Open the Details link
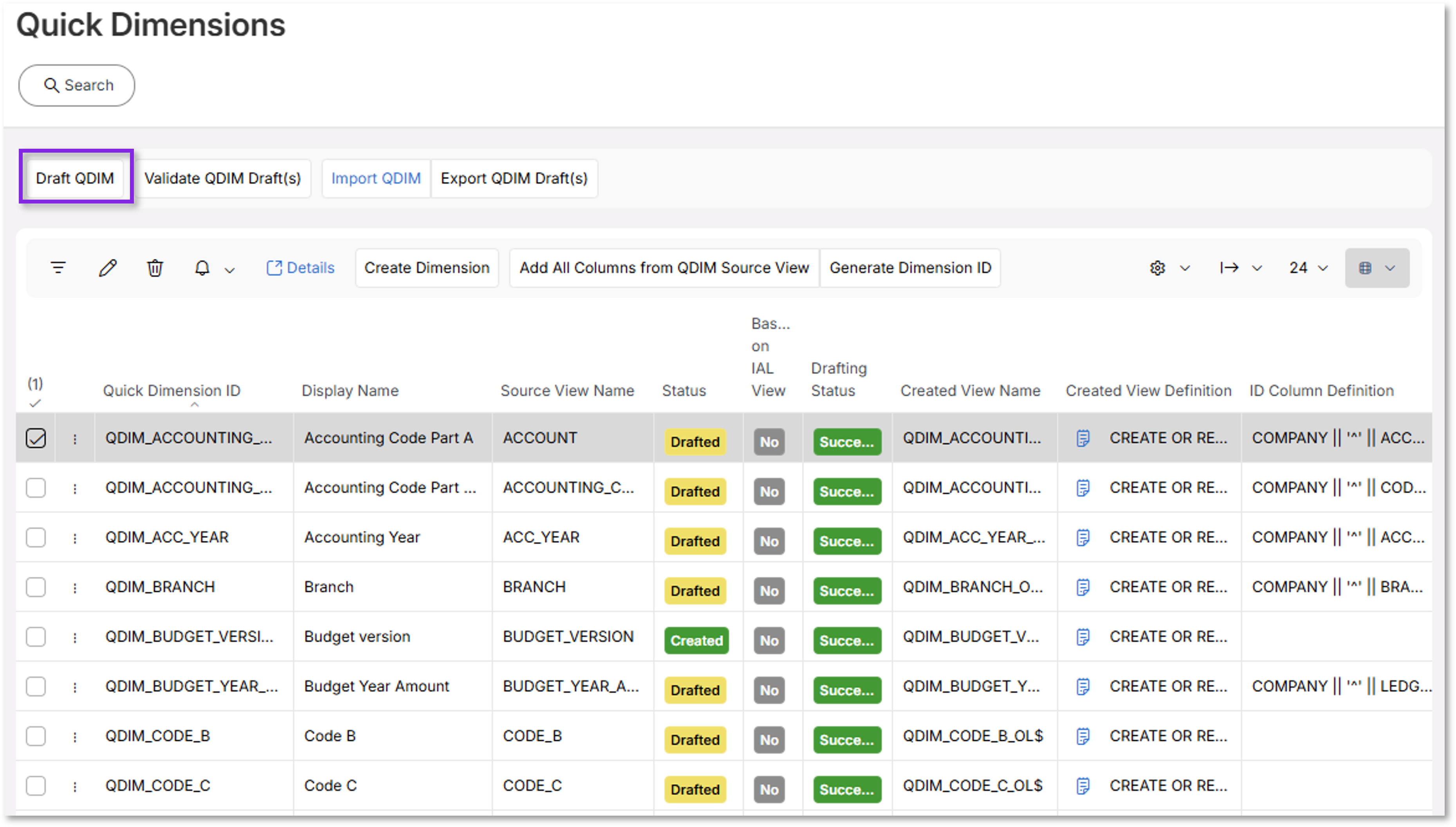This screenshot has height=827, width=1456. coord(301,268)
